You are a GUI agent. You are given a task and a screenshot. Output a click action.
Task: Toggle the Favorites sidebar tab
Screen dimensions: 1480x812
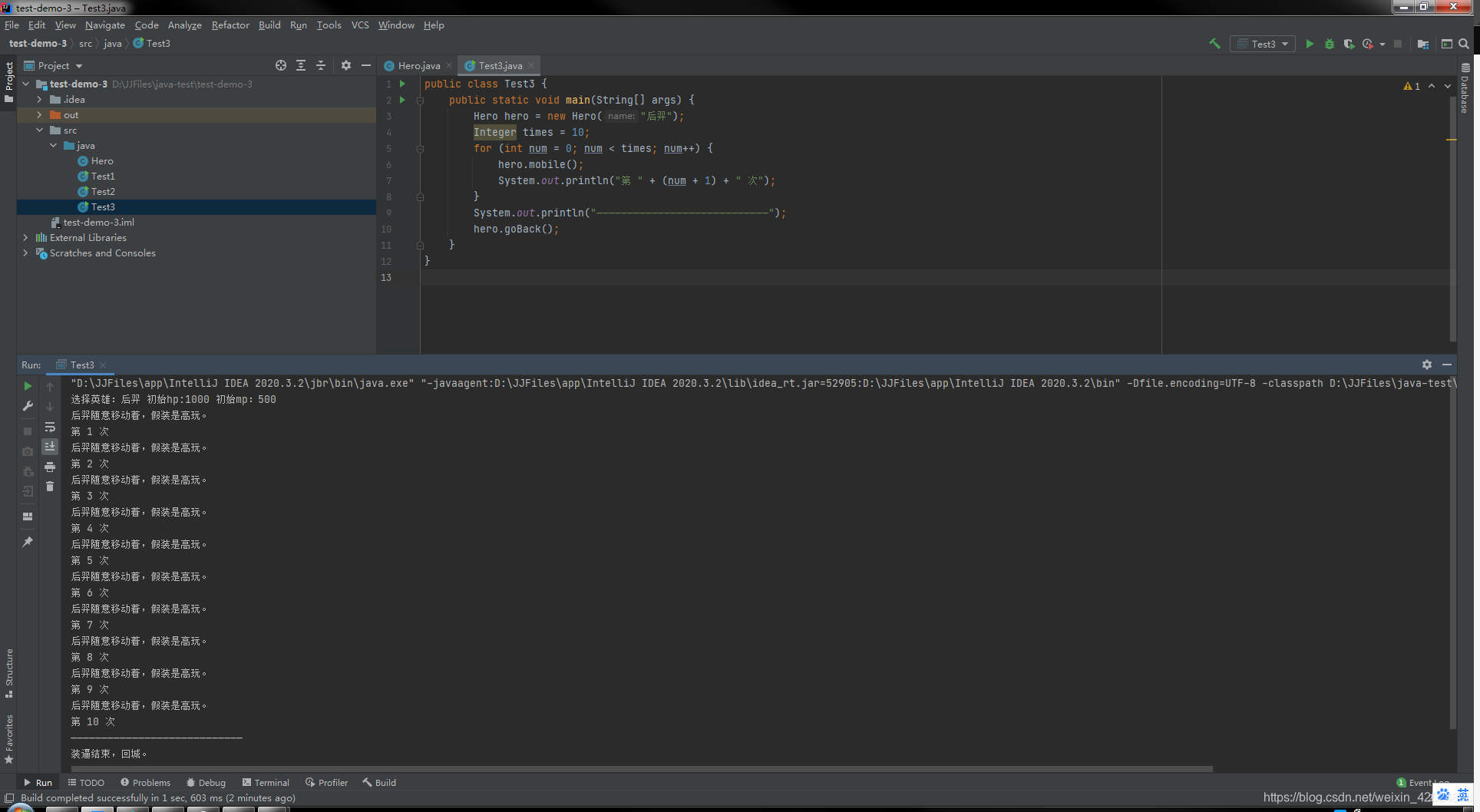(8, 739)
